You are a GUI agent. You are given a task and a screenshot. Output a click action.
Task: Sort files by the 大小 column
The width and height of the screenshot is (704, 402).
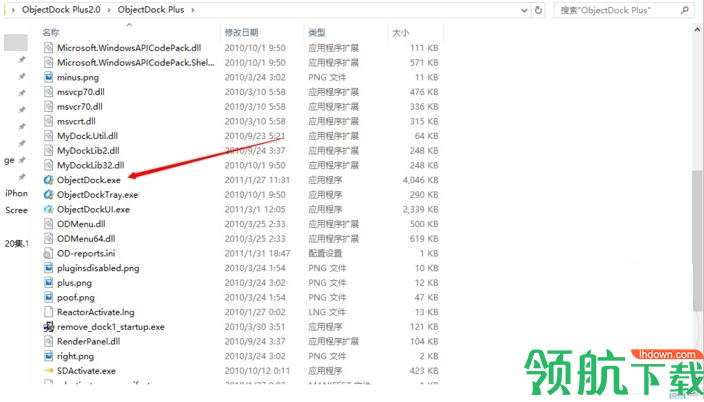400,32
